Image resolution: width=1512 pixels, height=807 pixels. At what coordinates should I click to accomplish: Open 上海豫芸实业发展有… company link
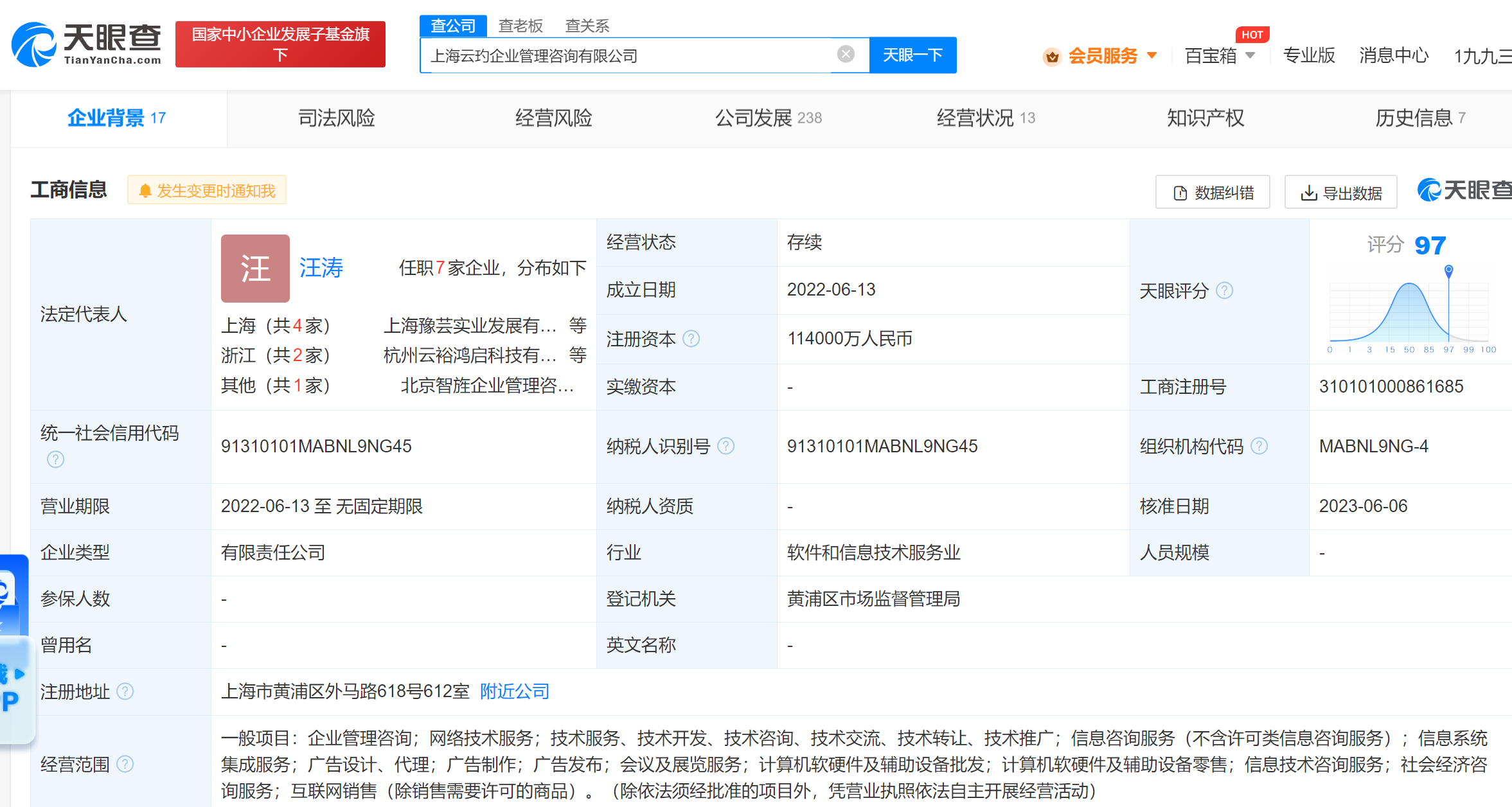point(470,326)
